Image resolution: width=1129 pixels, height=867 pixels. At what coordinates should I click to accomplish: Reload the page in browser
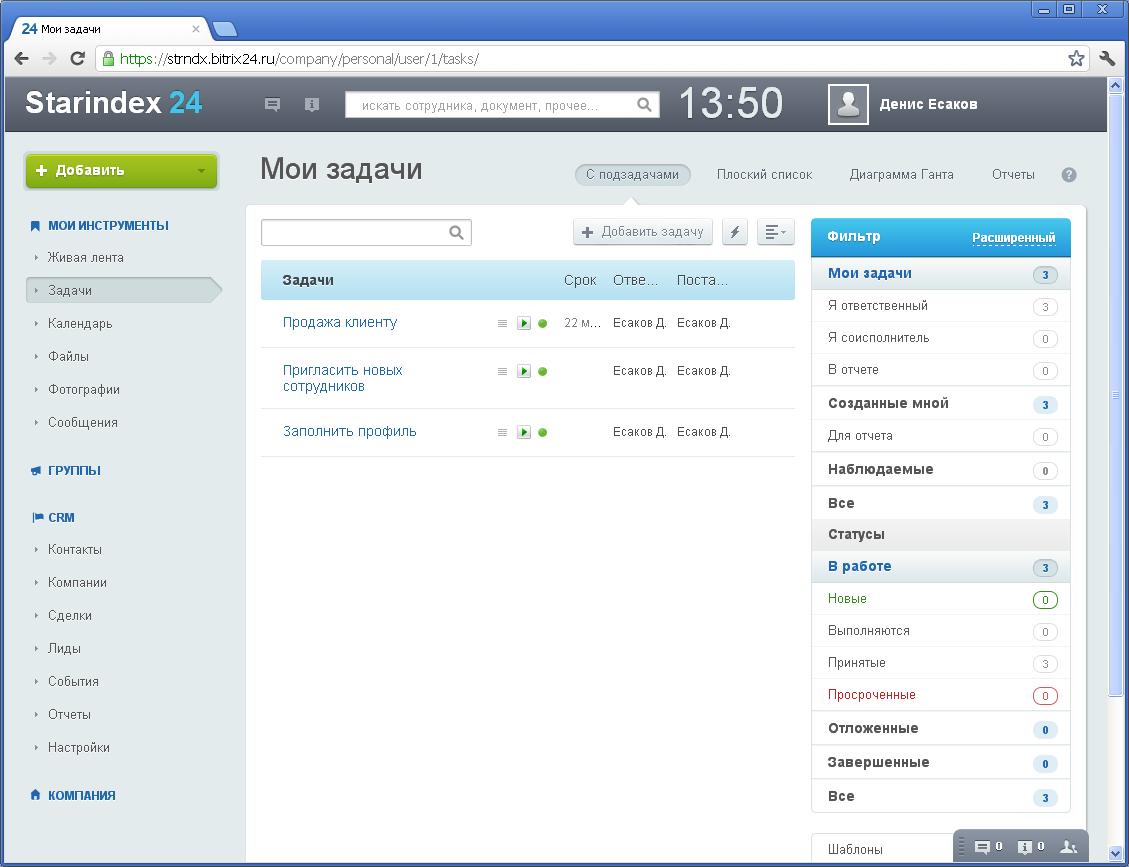[x=78, y=58]
